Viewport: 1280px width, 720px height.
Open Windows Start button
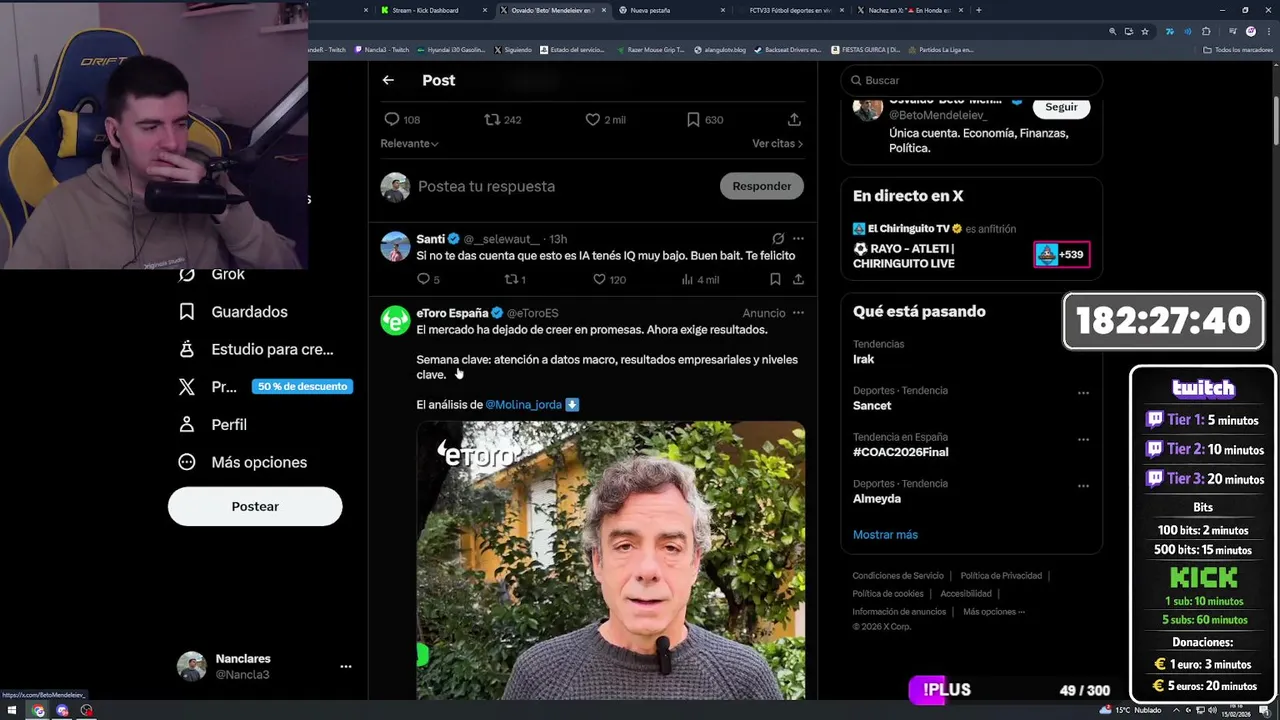[12, 710]
